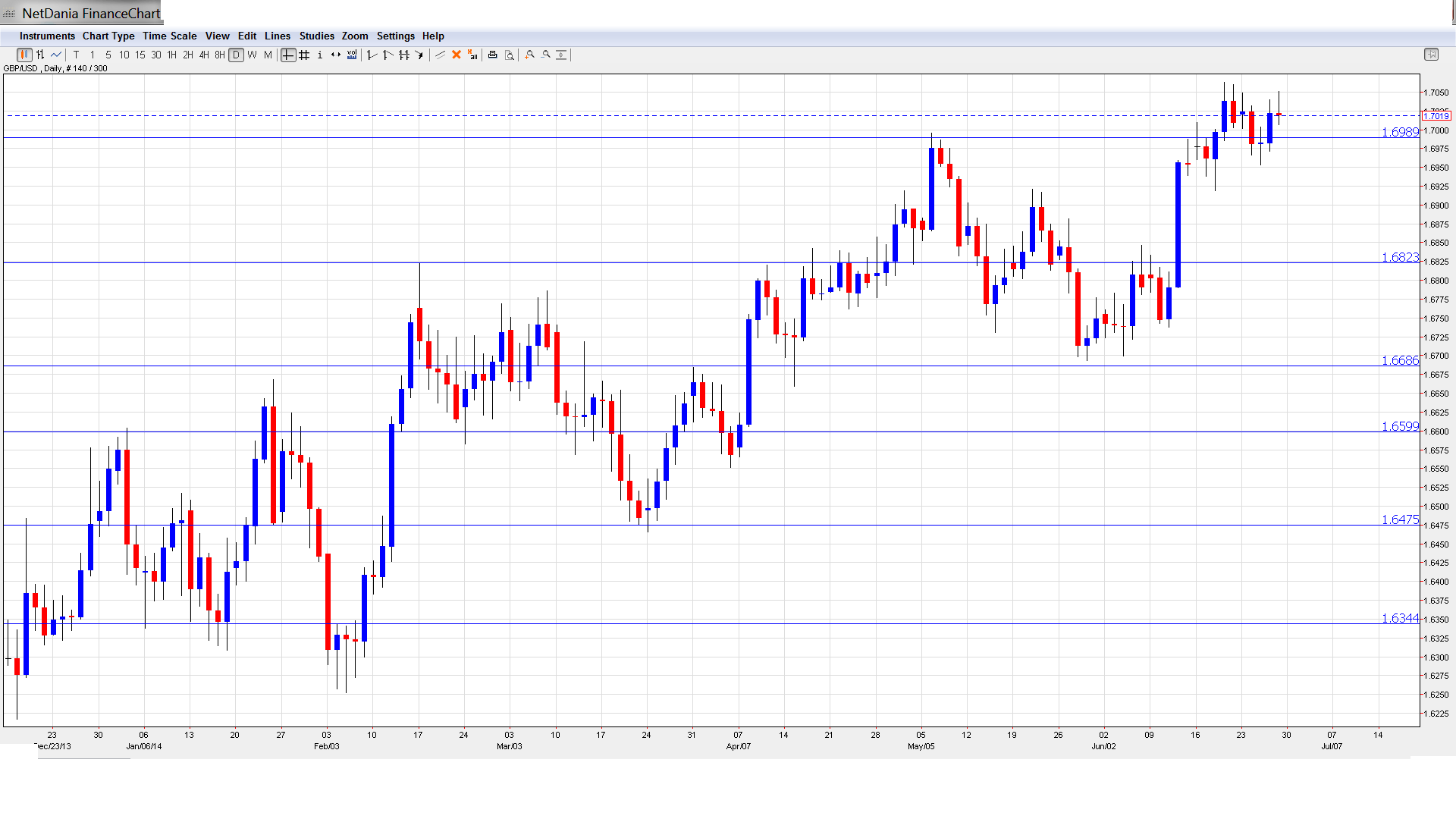Open the Chart Type menu
This screenshot has width=1456, height=819.
pyautogui.click(x=108, y=36)
